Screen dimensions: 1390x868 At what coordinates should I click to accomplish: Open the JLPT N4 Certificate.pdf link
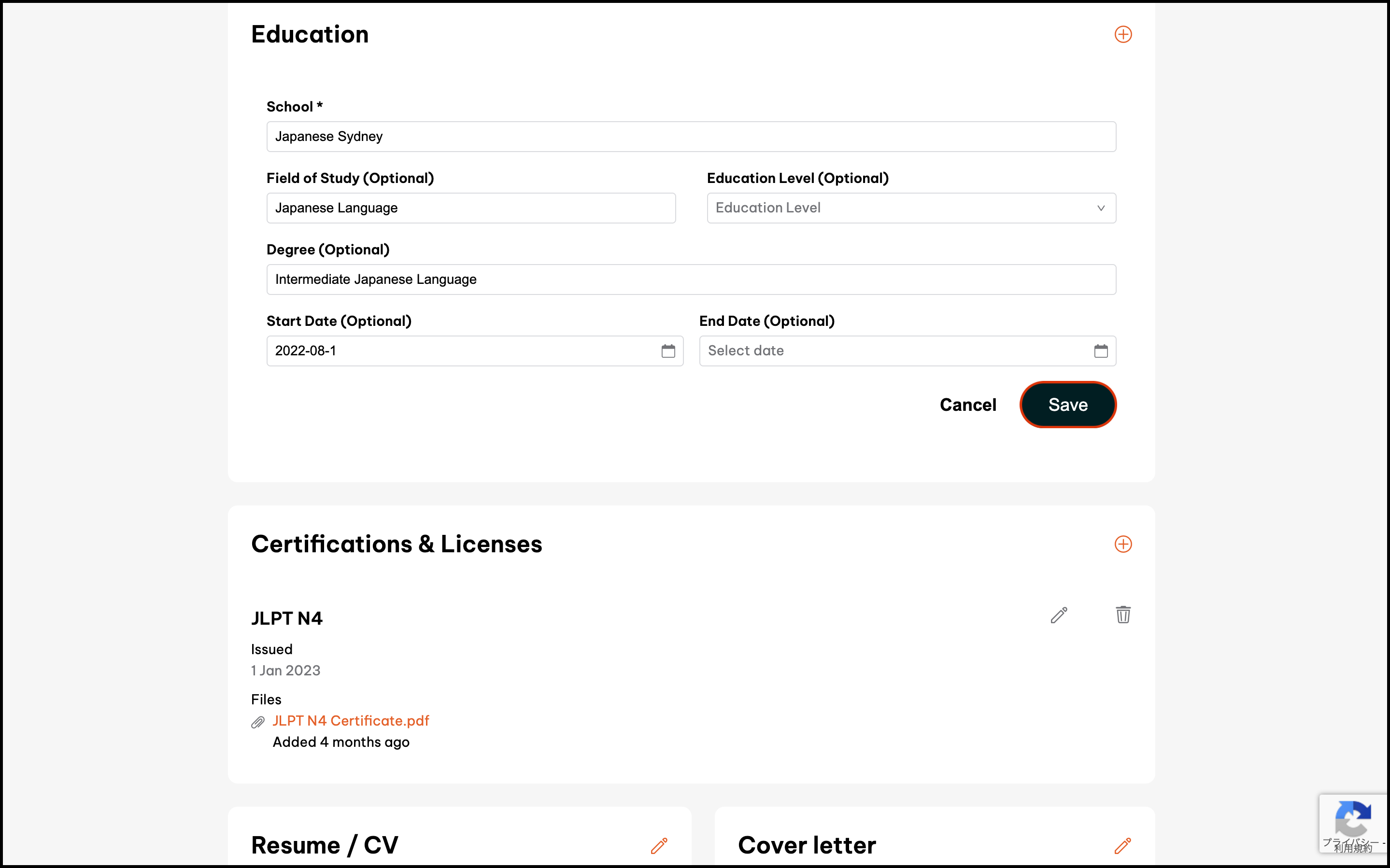pyautogui.click(x=350, y=720)
